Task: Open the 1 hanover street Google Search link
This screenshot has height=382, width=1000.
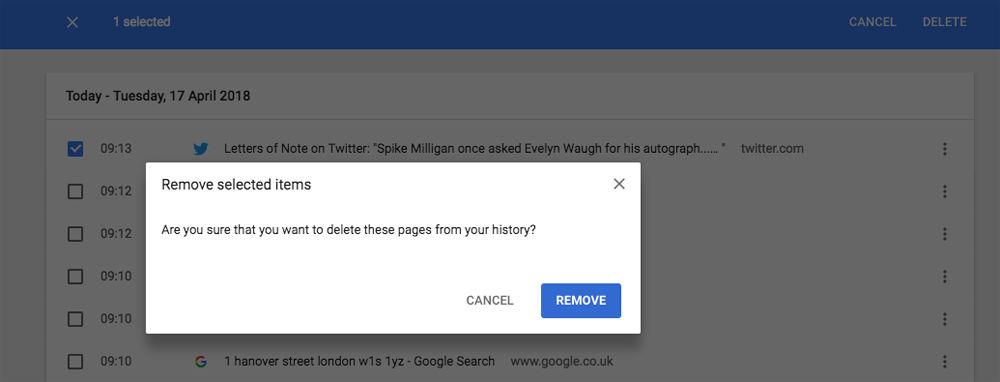Action: coord(359,362)
